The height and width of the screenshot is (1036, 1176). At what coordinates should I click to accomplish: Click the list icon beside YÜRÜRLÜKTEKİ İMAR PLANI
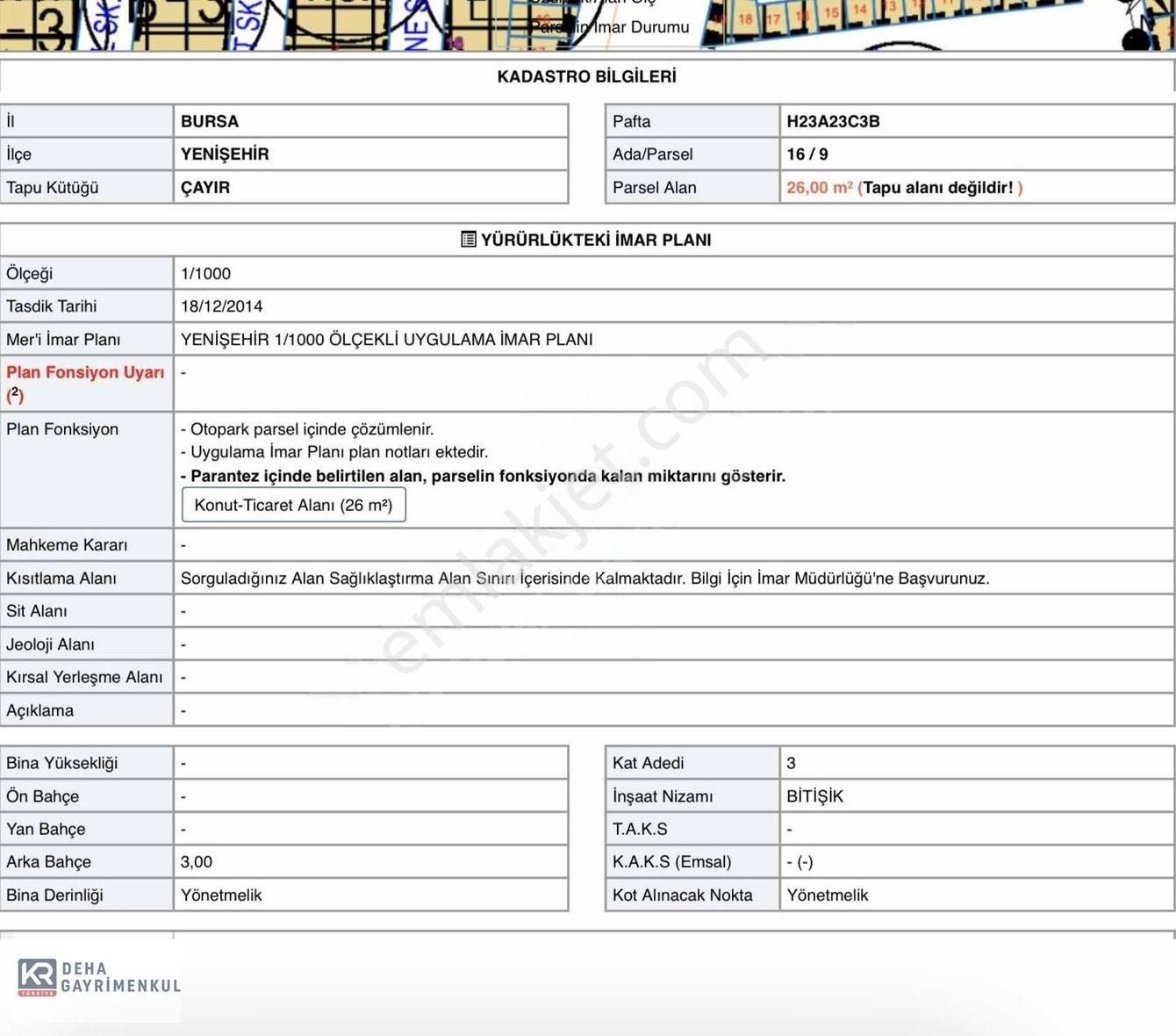pos(469,240)
